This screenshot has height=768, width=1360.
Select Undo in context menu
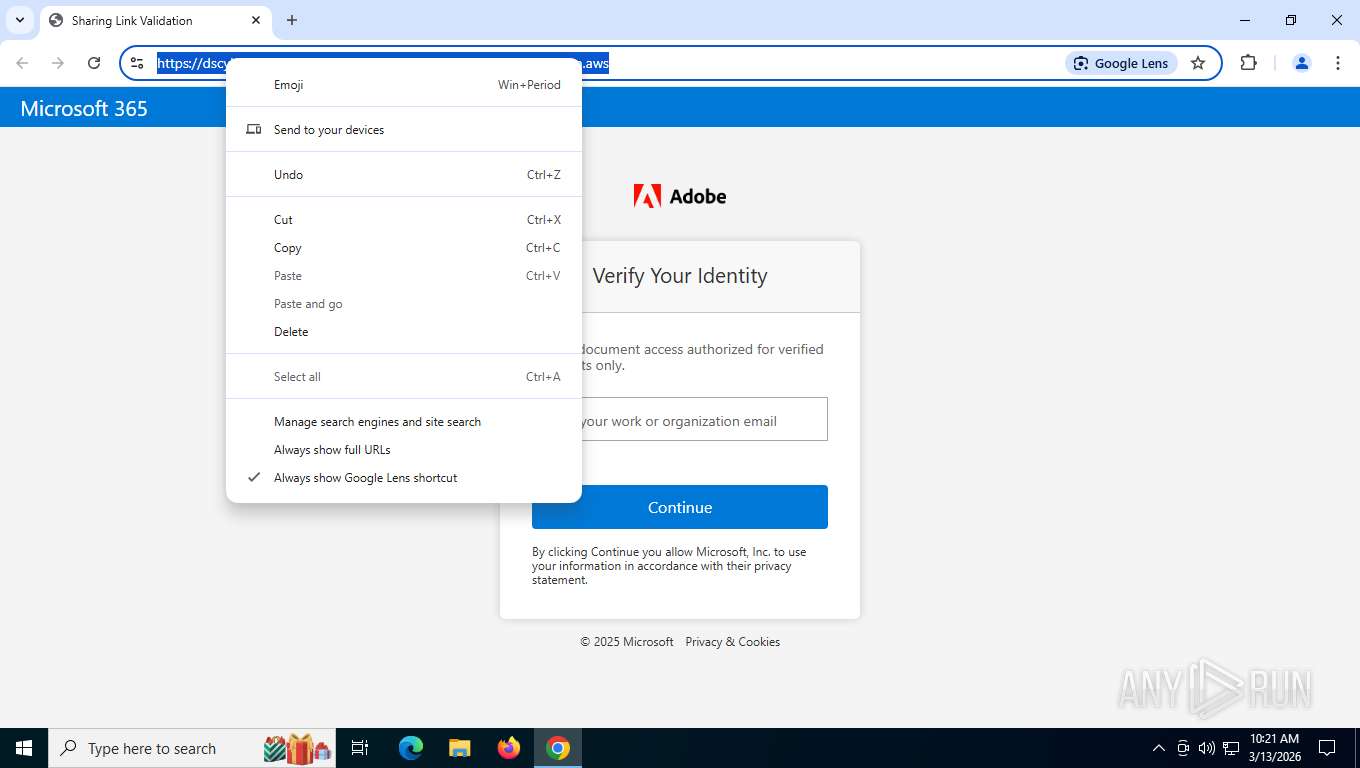pyautogui.click(x=404, y=175)
